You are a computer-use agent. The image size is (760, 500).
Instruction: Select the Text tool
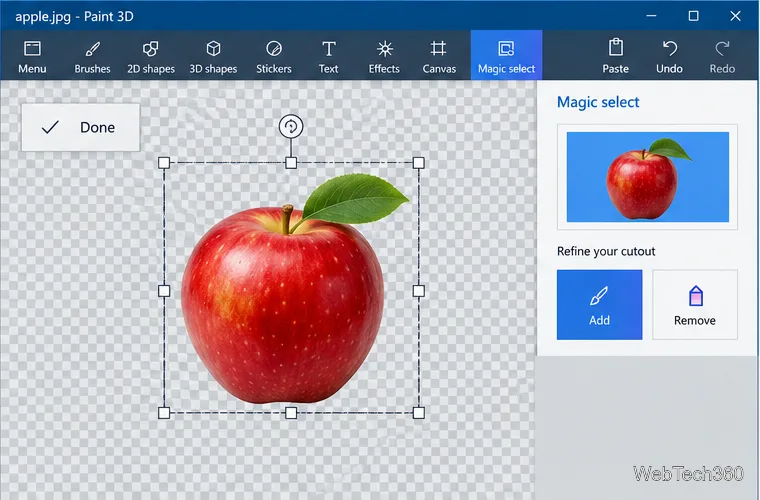point(329,56)
